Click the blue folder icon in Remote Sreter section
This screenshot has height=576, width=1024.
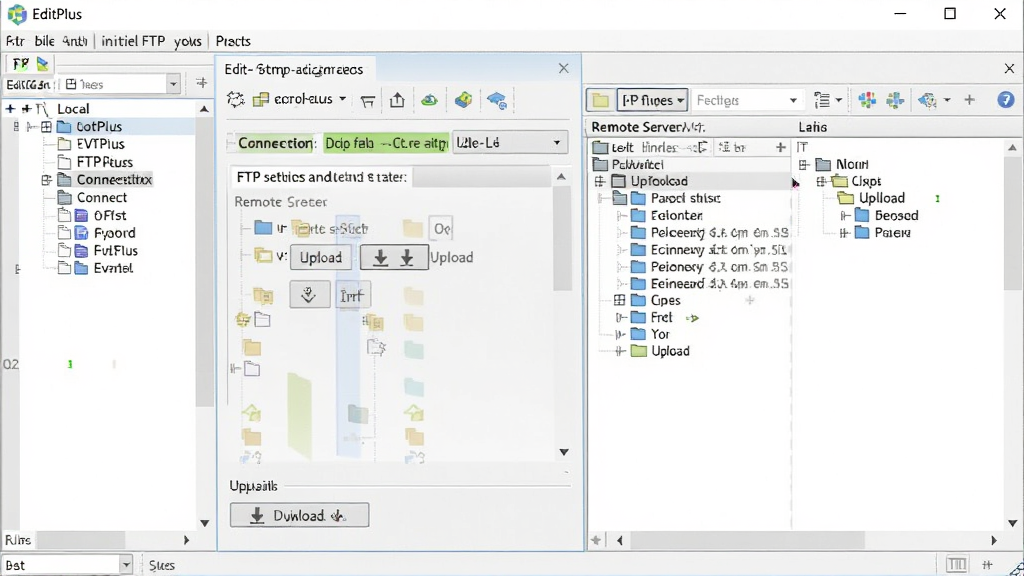point(263,228)
